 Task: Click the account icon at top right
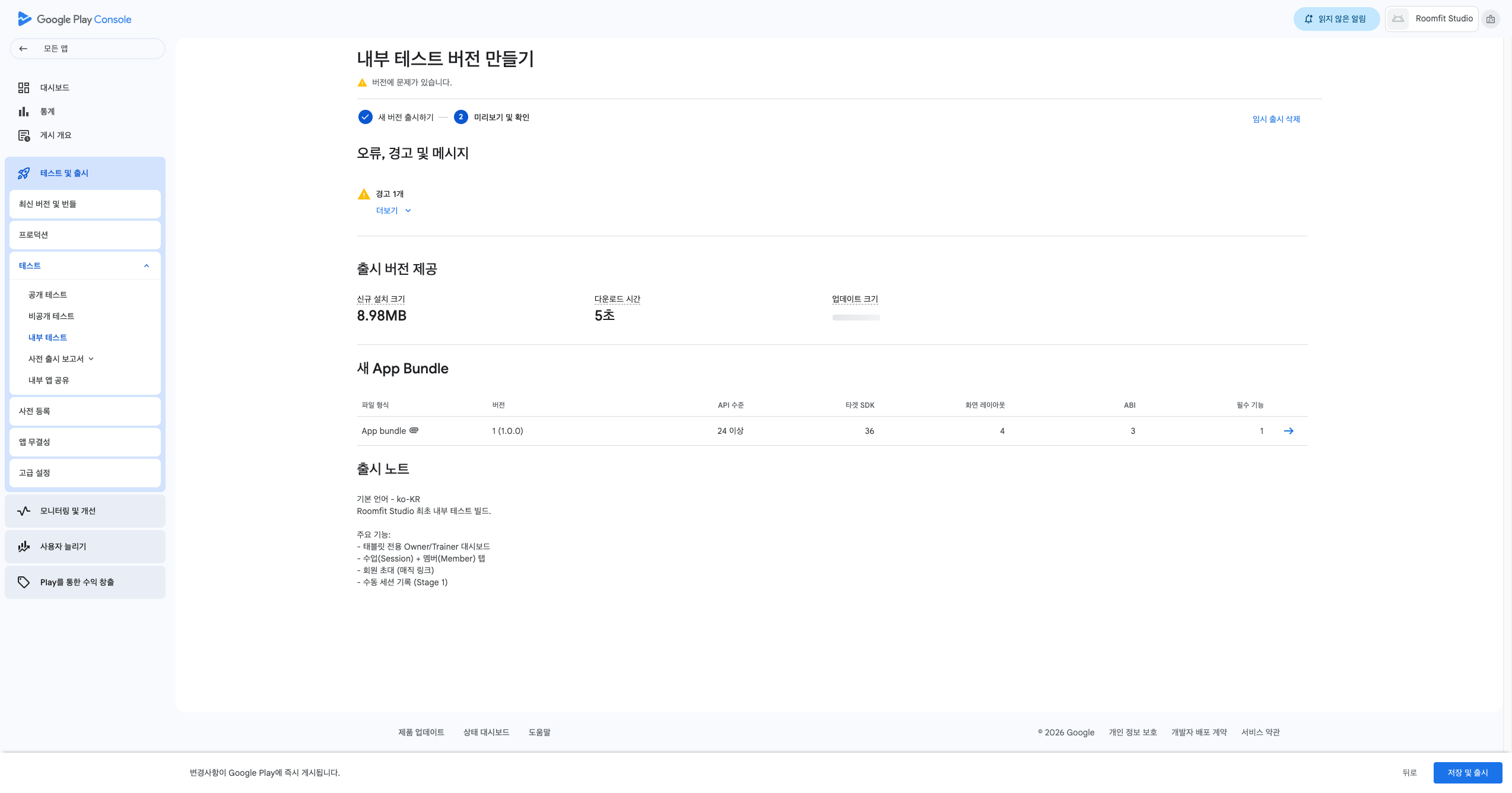(x=1490, y=19)
